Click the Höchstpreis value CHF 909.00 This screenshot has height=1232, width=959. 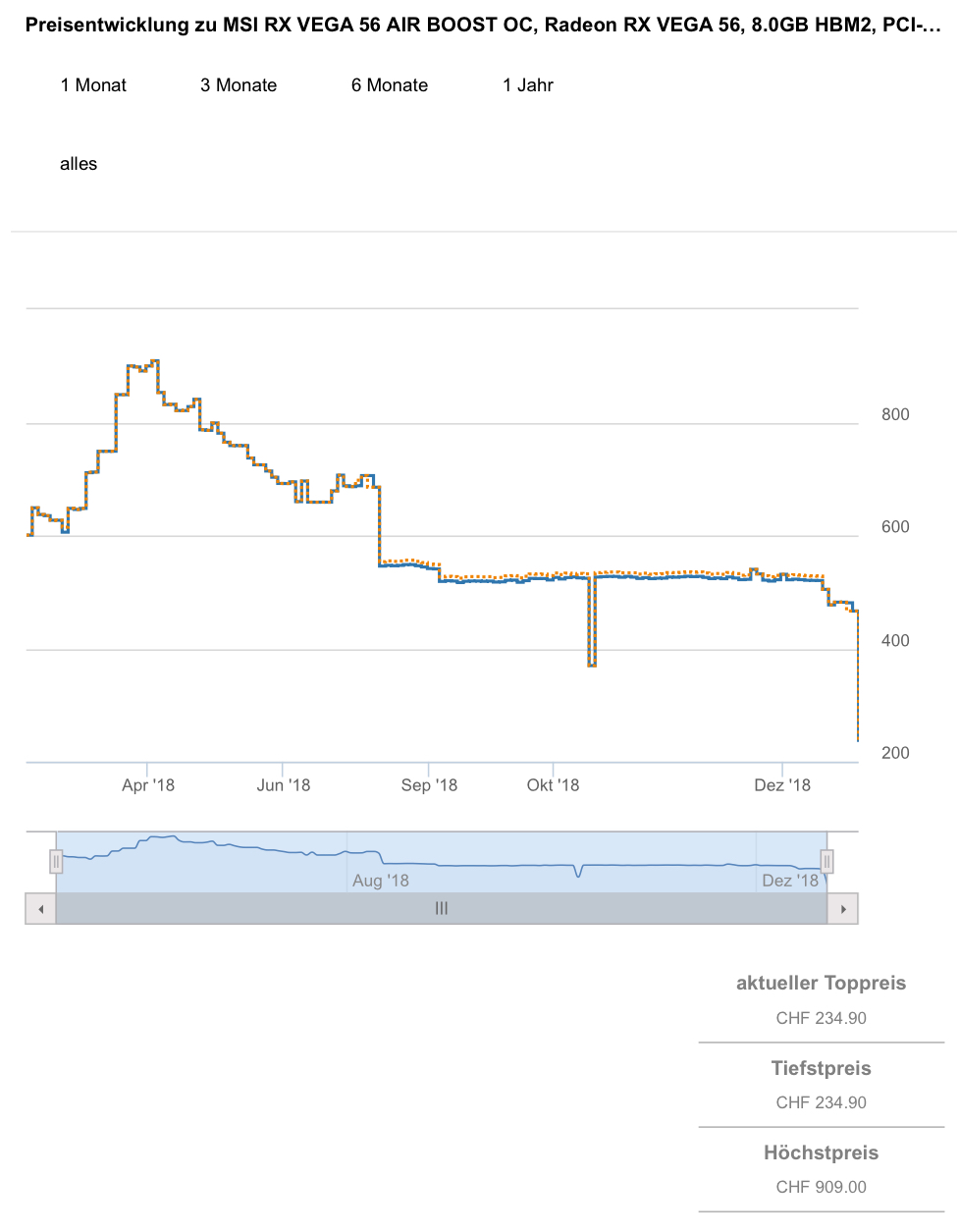click(822, 1187)
